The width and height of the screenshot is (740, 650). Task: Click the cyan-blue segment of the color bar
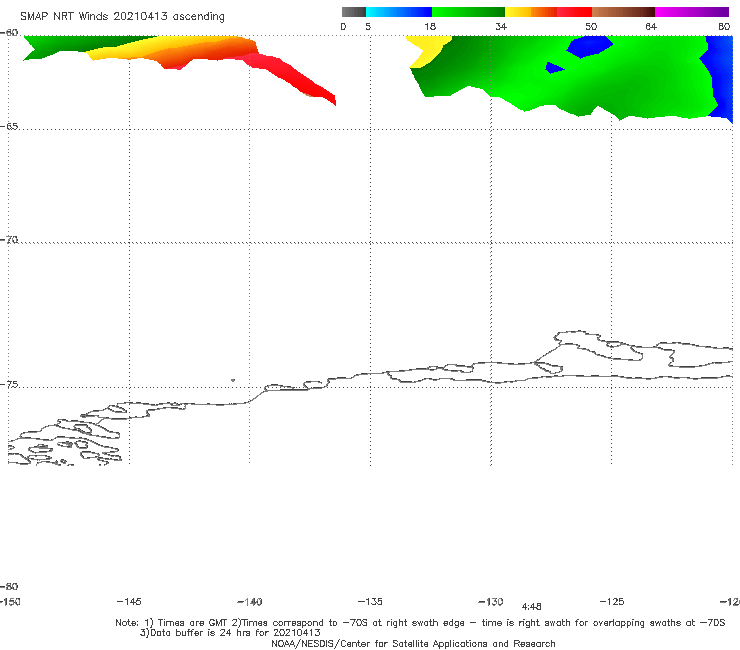pyautogui.click(x=399, y=12)
